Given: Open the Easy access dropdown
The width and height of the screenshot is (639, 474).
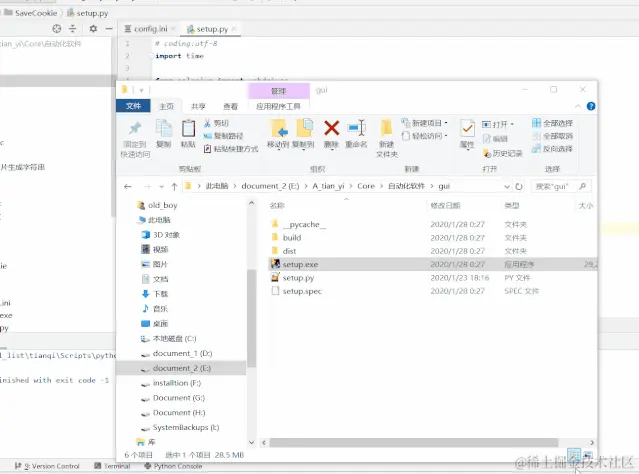Looking at the screenshot, I should [424, 136].
